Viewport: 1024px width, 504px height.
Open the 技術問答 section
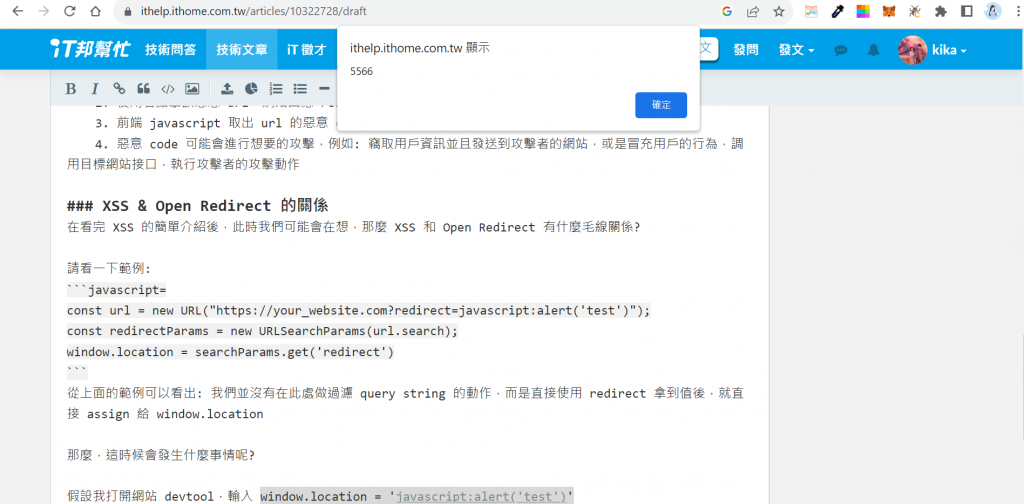(x=170, y=50)
